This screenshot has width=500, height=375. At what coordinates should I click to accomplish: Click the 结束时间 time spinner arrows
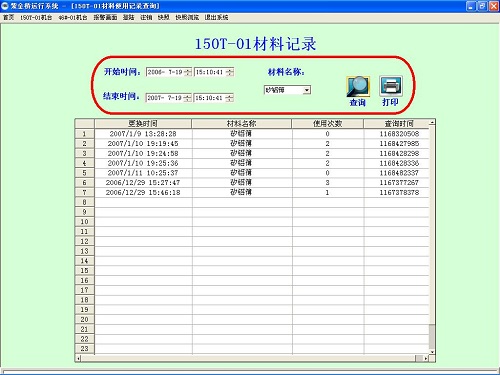(230, 98)
